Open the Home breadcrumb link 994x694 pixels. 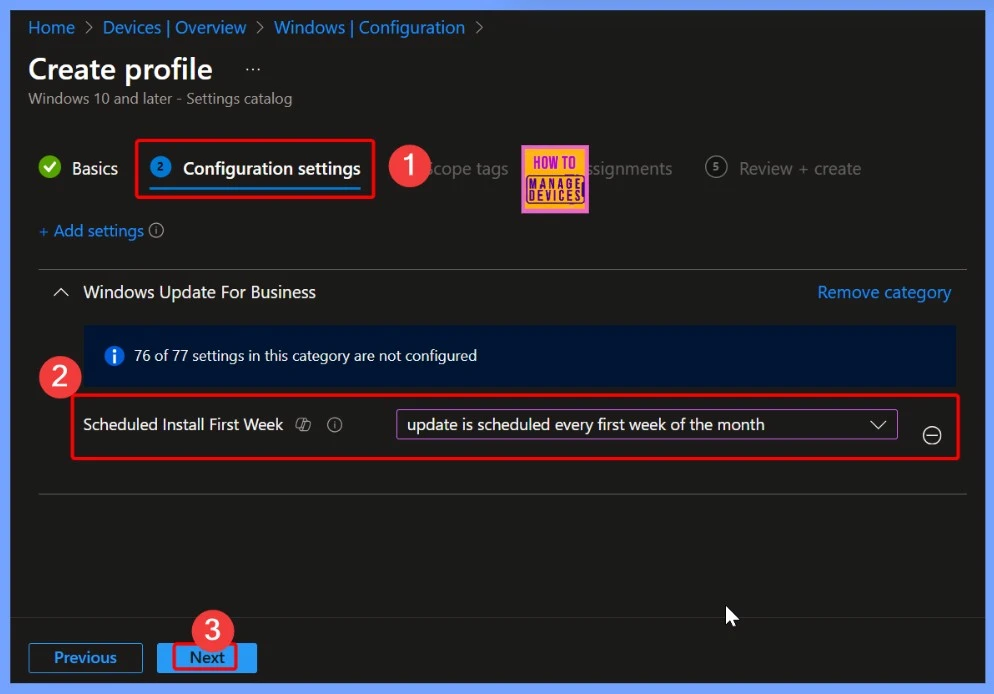[x=51, y=27]
